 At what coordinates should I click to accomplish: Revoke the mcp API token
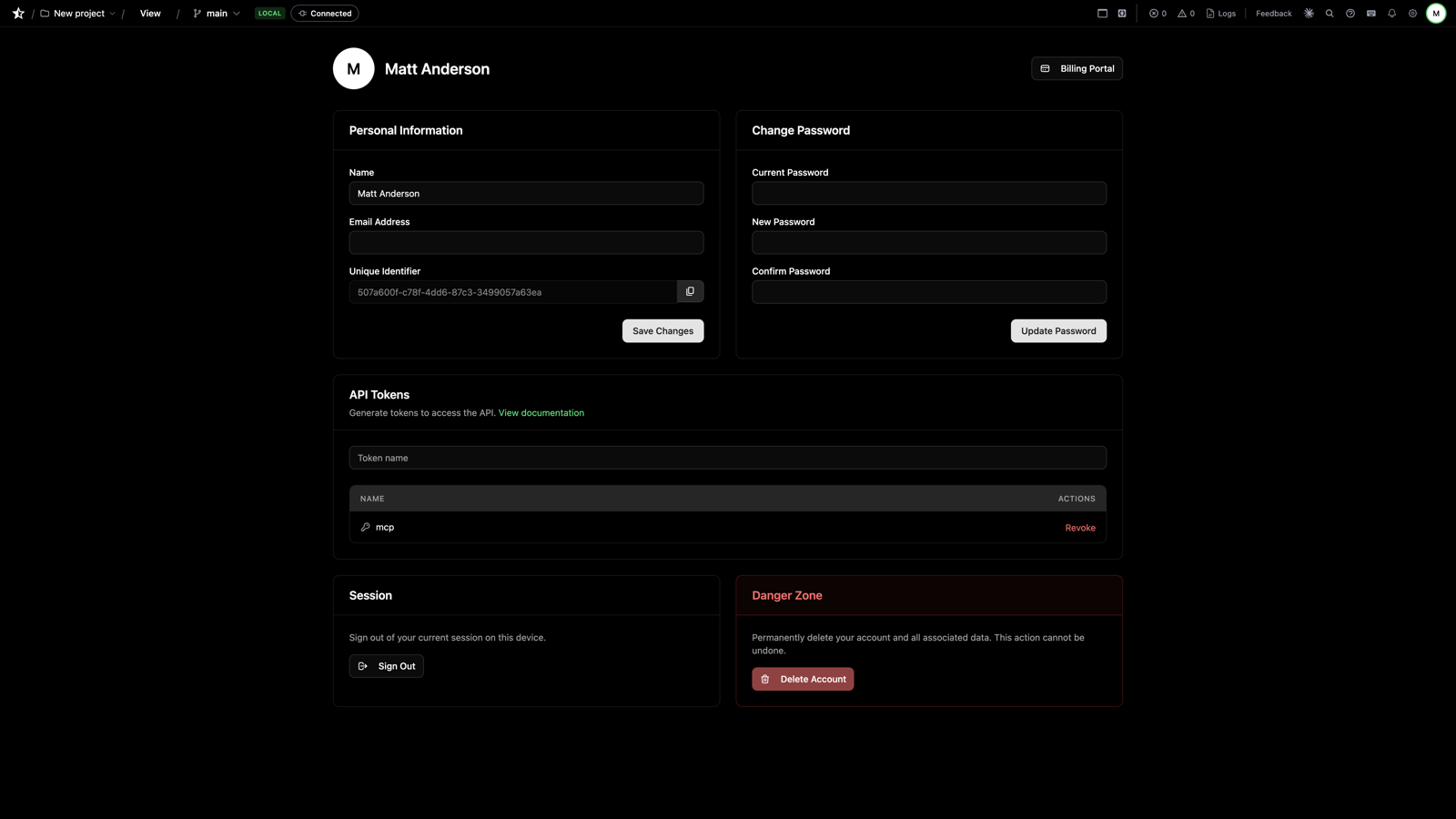click(1080, 527)
